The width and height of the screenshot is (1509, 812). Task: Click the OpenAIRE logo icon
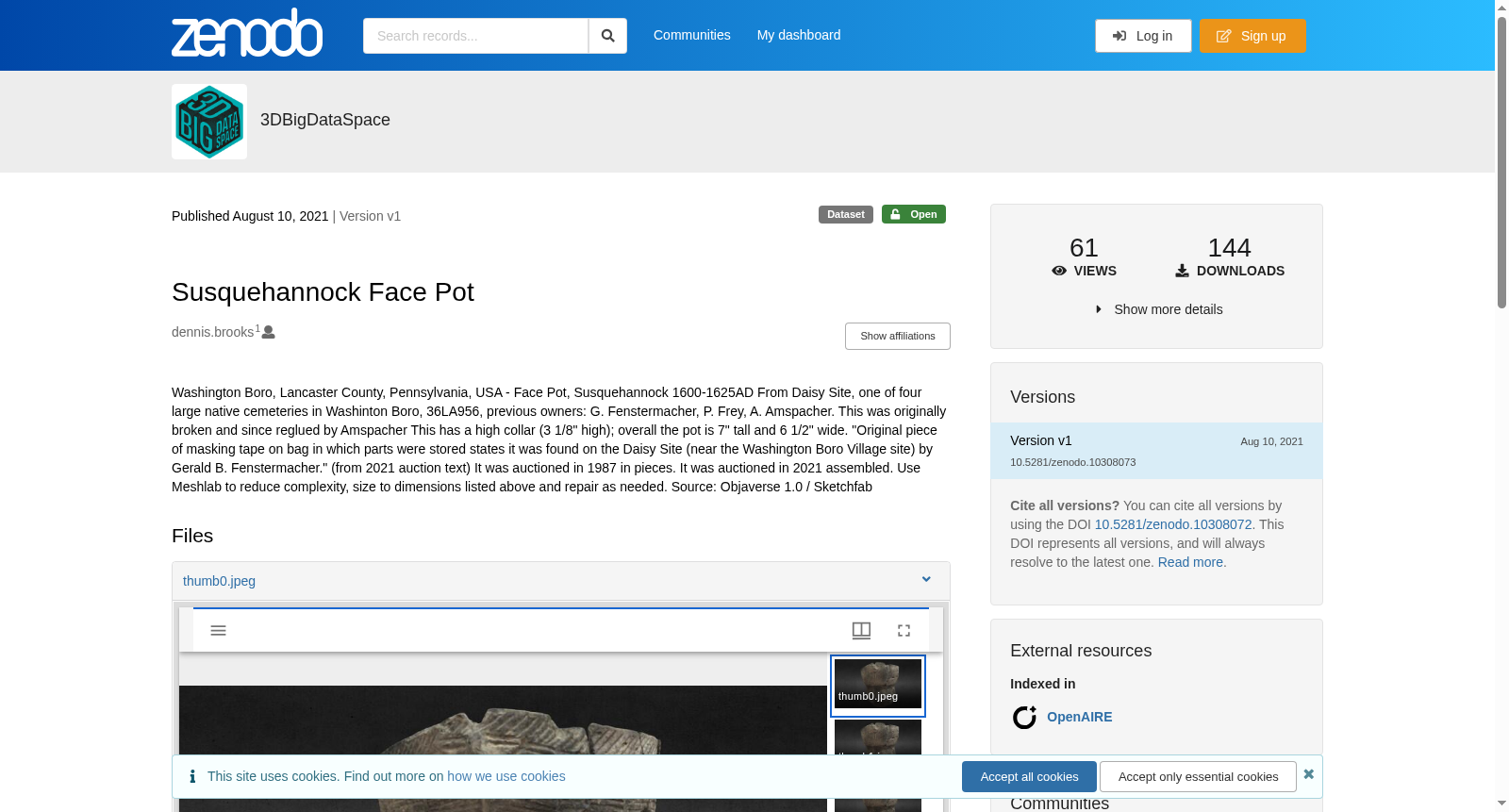(1024, 718)
